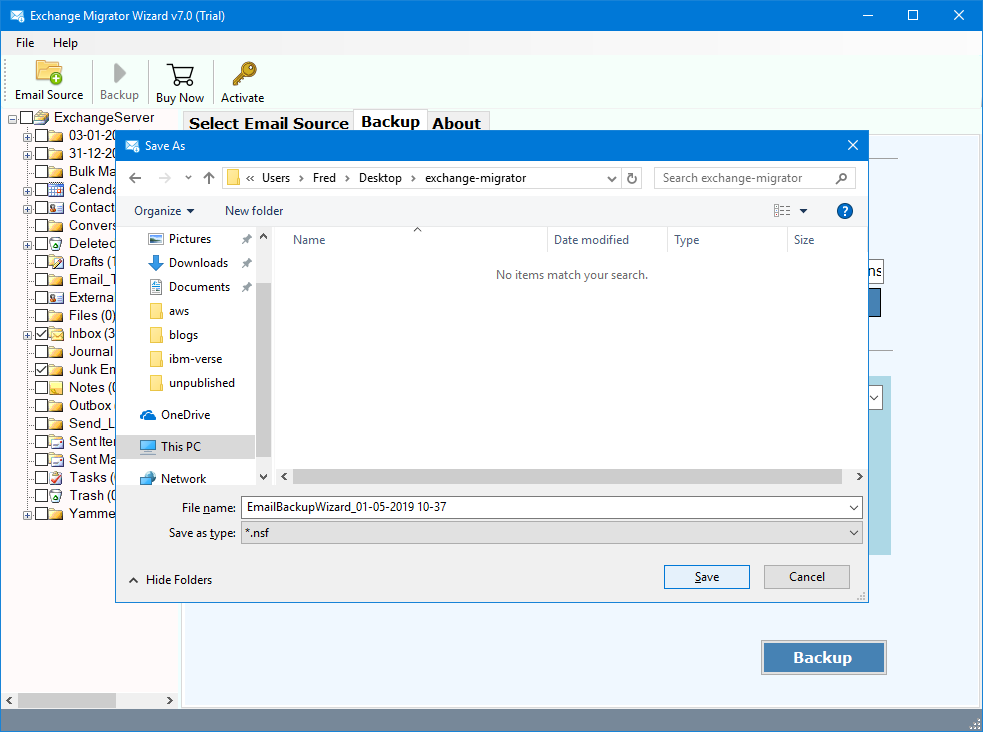This screenshot has height=732, width=983.
Task: Cancel the Save As dialog
Action: (x=807, y=577)
